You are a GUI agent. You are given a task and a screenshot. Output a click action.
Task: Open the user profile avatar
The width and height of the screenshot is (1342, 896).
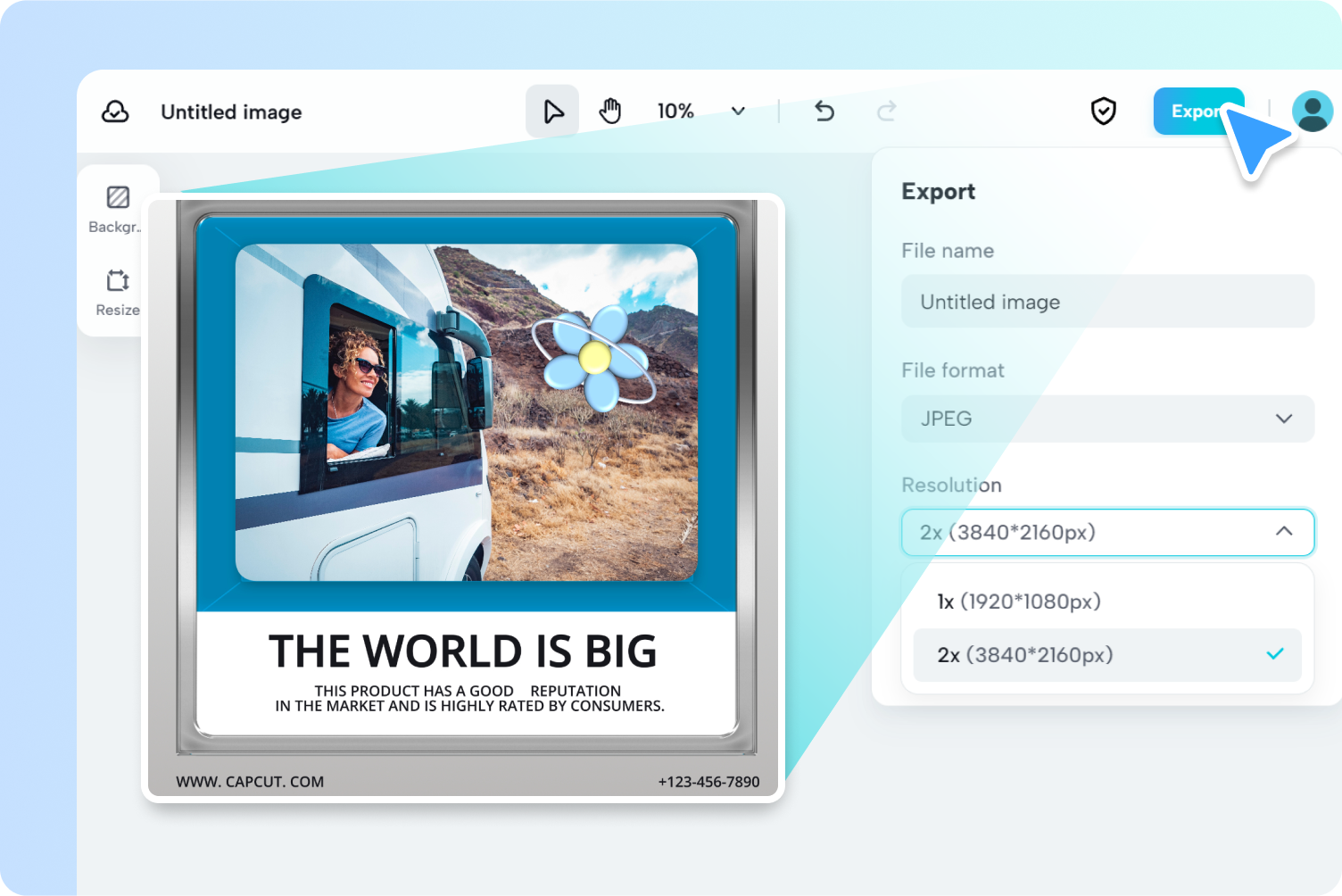[x=1313, y=112]
